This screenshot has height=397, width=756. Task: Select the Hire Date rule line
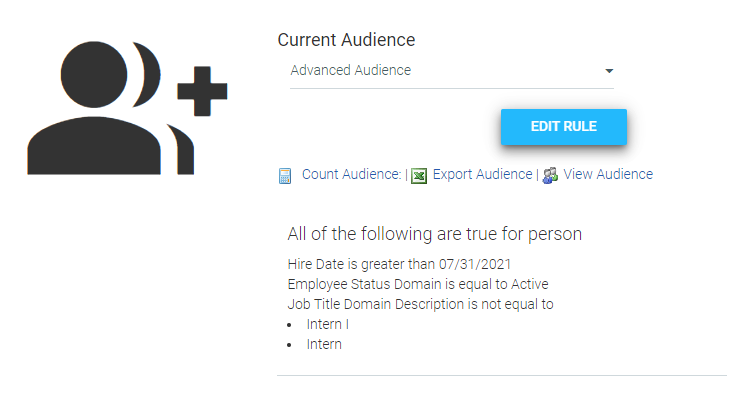(x=399, y=264)
